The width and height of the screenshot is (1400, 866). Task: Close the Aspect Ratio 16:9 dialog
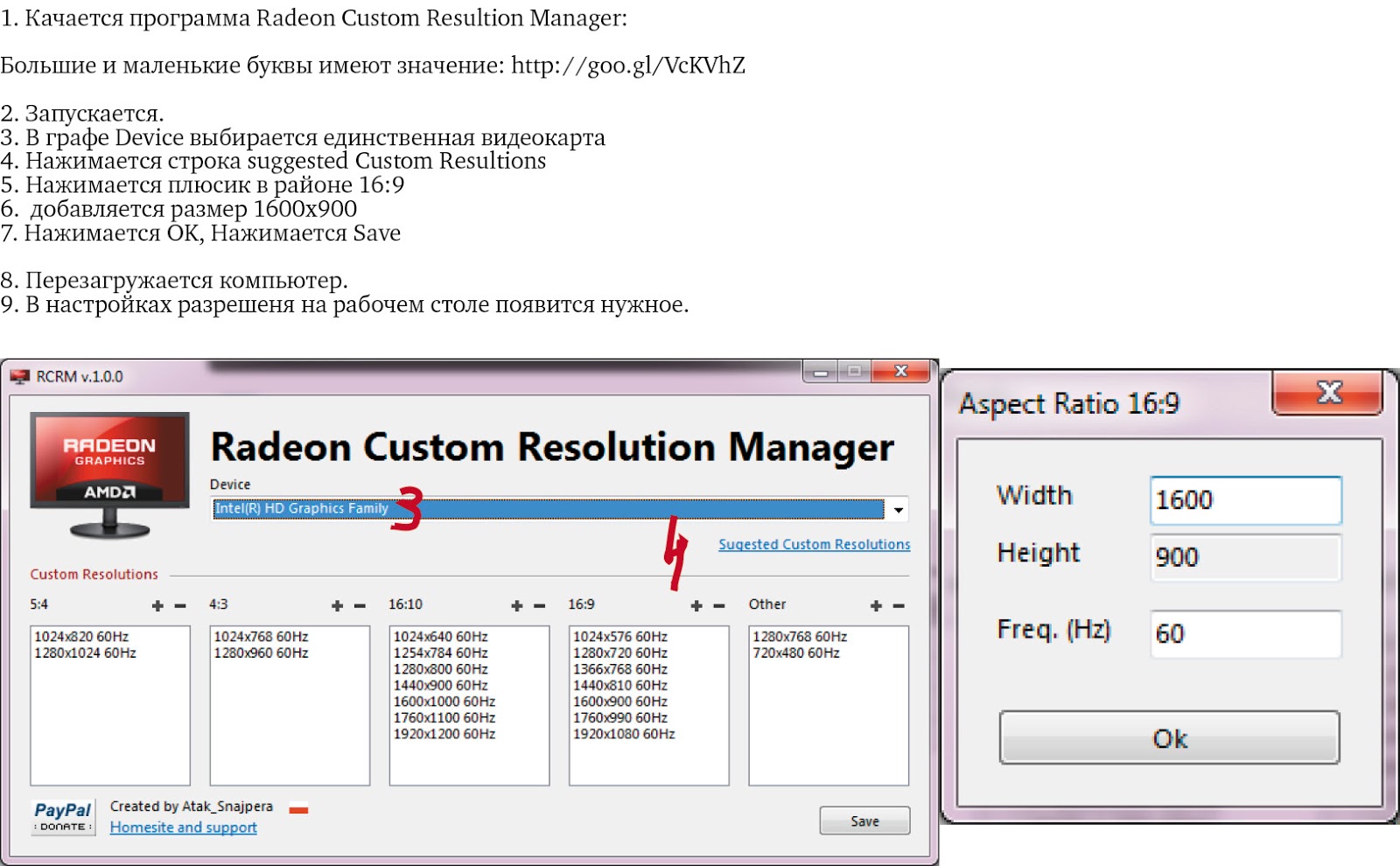point(1328,393)
